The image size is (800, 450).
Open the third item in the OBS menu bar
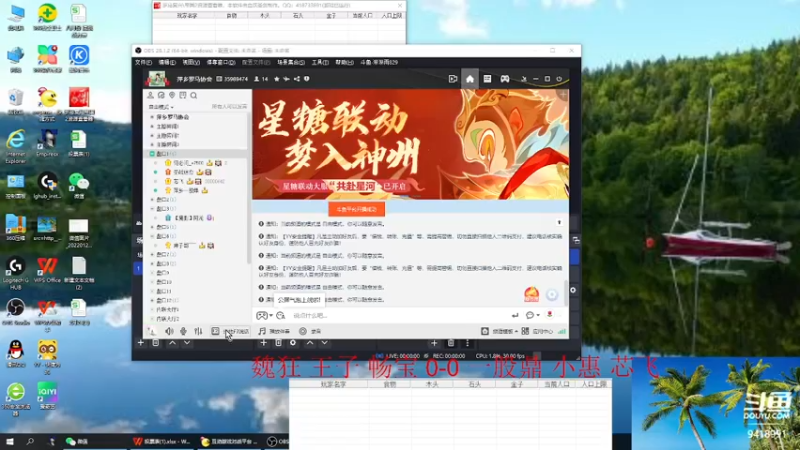191,62
